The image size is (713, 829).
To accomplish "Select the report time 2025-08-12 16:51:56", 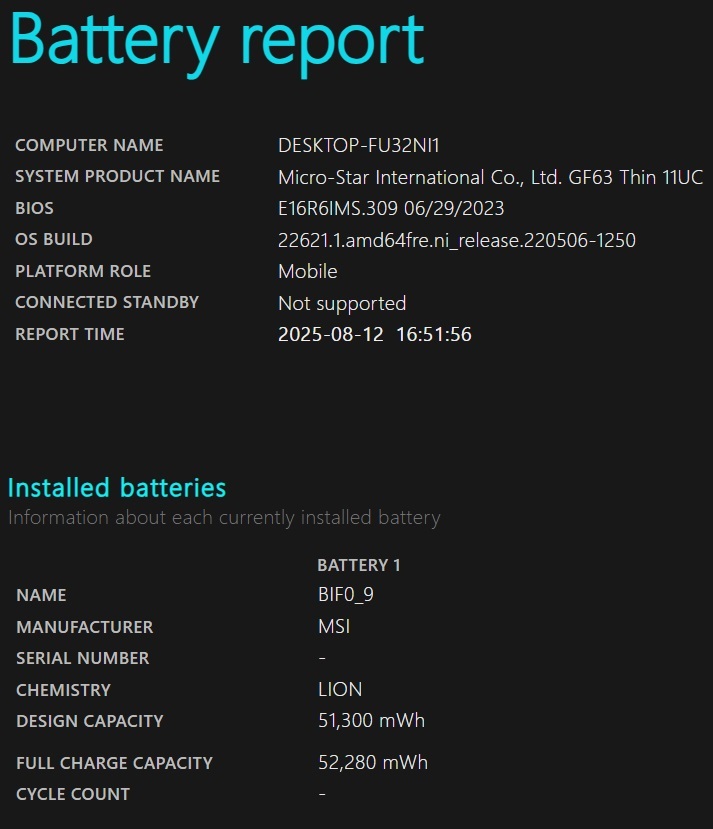I will (x=375, y=334).
